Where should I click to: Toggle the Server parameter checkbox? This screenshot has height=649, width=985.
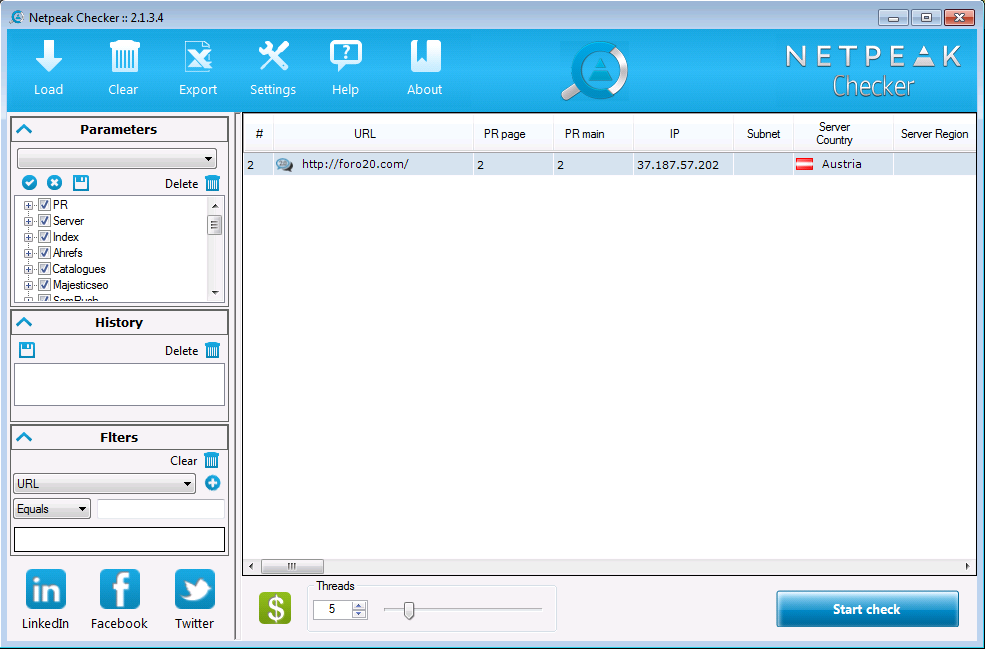pyautogui.click(x=44, y=221)
